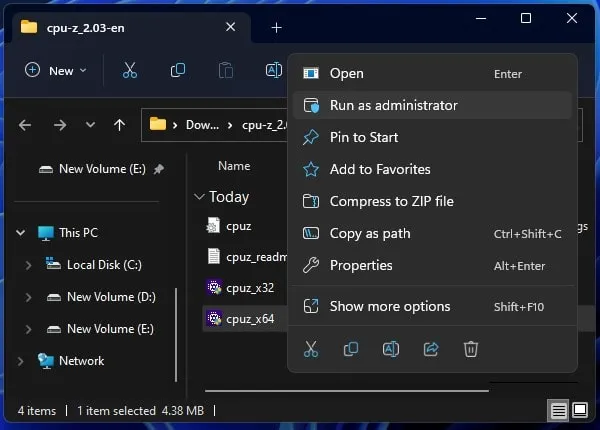600x430 pixels.
Task: Collapse the This PC tree node
Action: point(21,233)
